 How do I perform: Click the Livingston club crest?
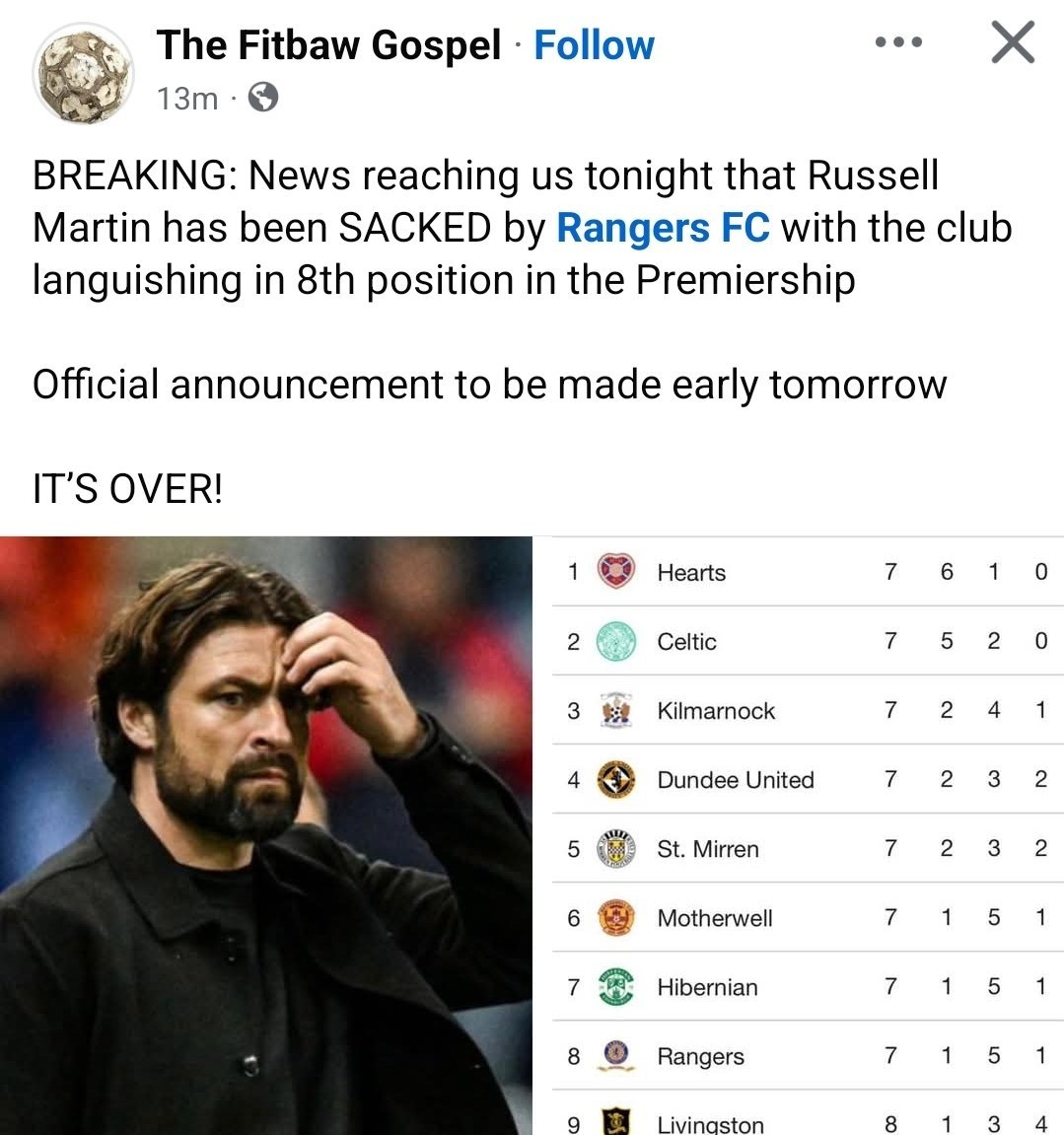tap(617, 1122)
